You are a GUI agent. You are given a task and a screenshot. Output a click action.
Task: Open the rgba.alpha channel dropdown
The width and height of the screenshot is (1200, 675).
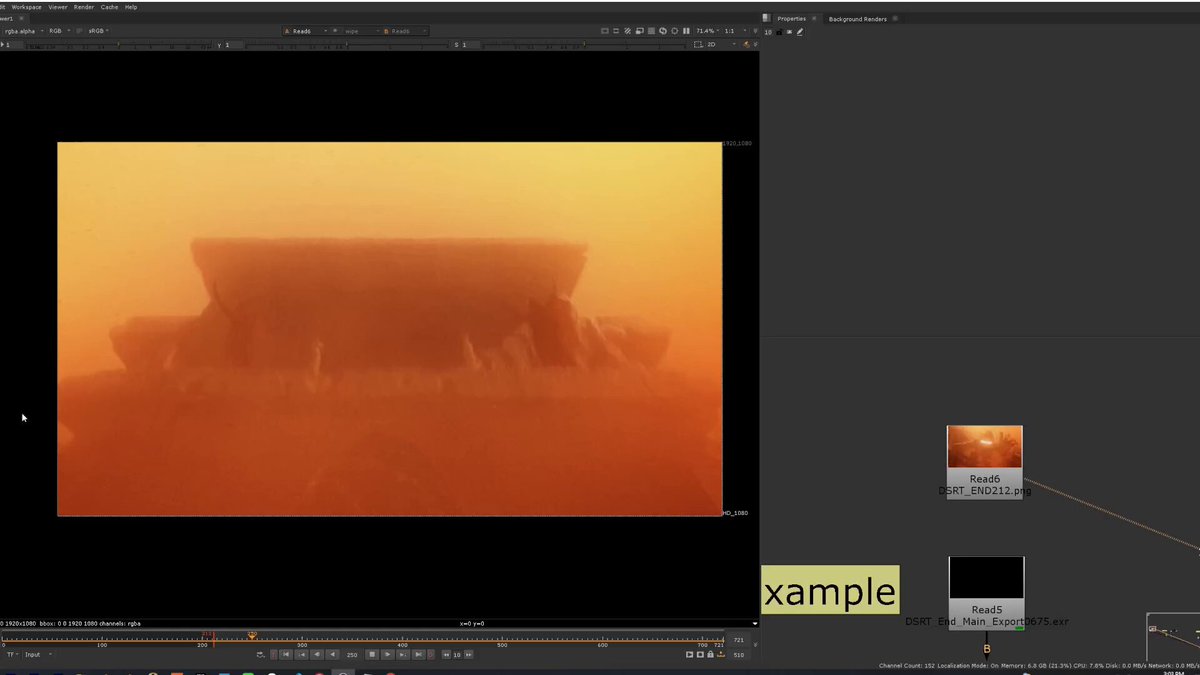coord(22,31)
